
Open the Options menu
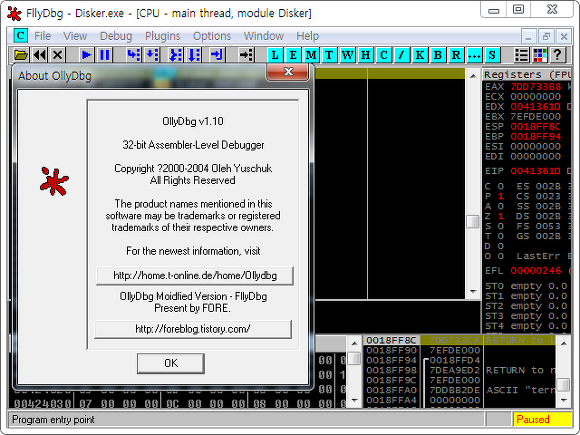[x=212, y=36]
